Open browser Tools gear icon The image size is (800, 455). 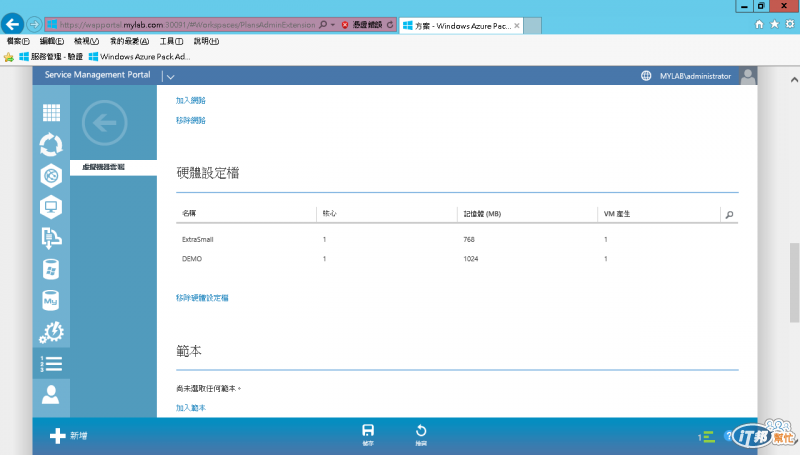(x=790, y=24)
